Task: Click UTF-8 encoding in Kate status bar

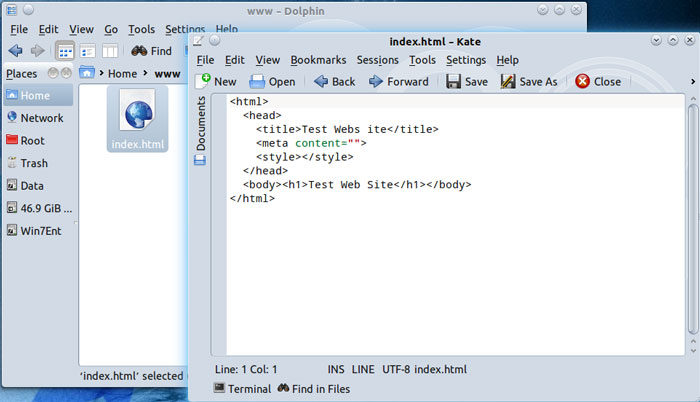Action: 396,369
